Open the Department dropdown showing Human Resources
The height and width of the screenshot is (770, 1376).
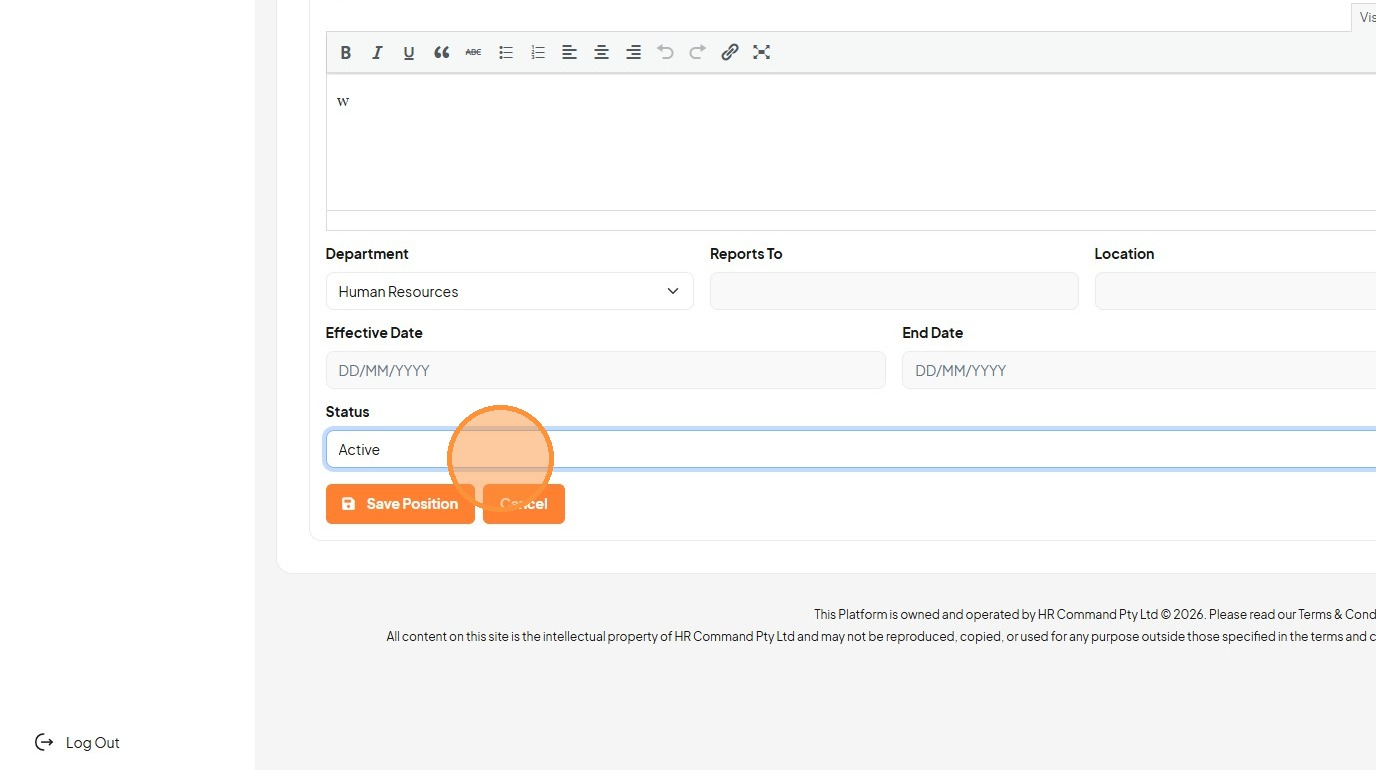point(510,291)
